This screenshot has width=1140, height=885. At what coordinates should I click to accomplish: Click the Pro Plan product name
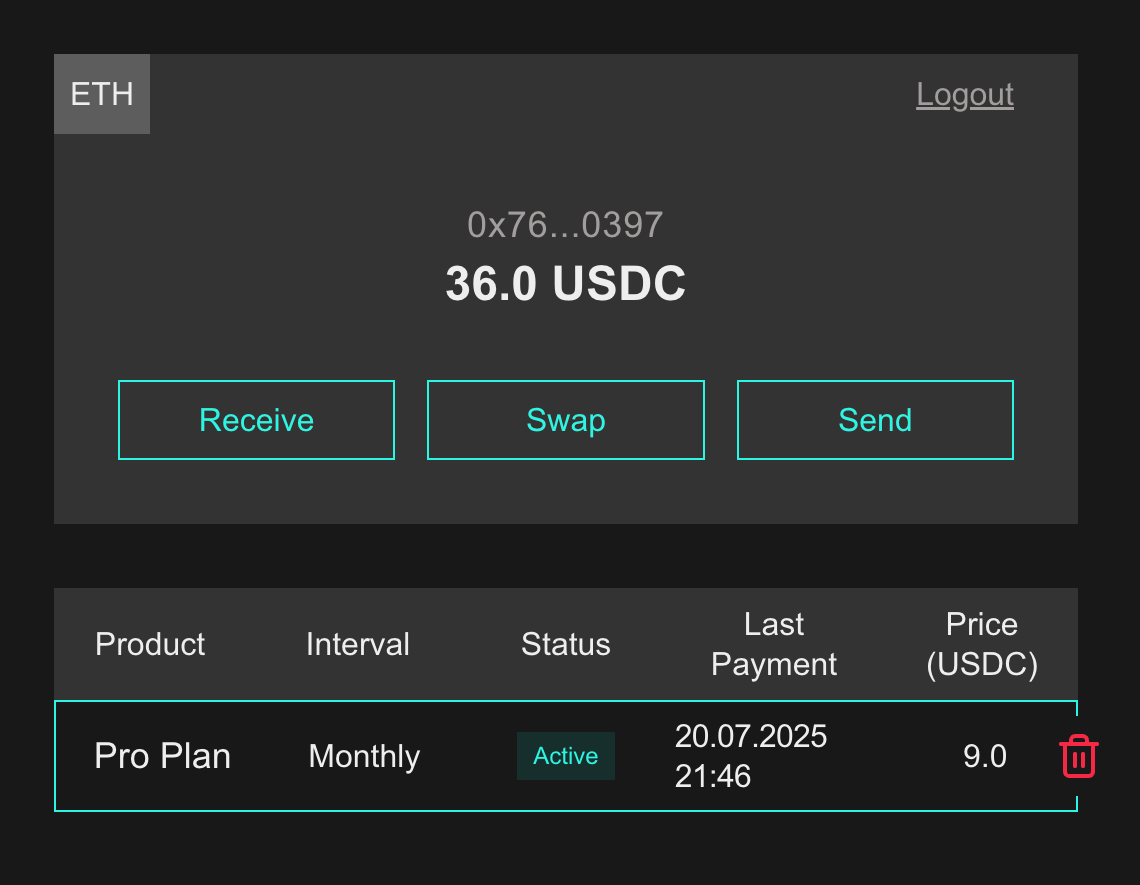point(162,756)
